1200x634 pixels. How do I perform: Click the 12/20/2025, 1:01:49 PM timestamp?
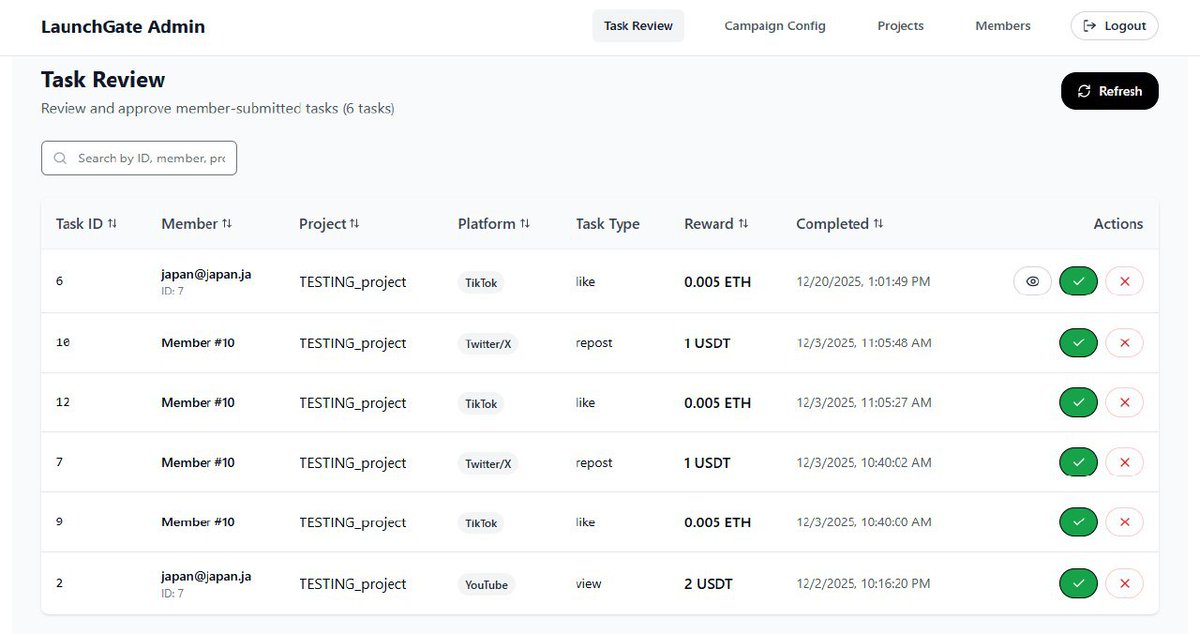coord(863,282)
